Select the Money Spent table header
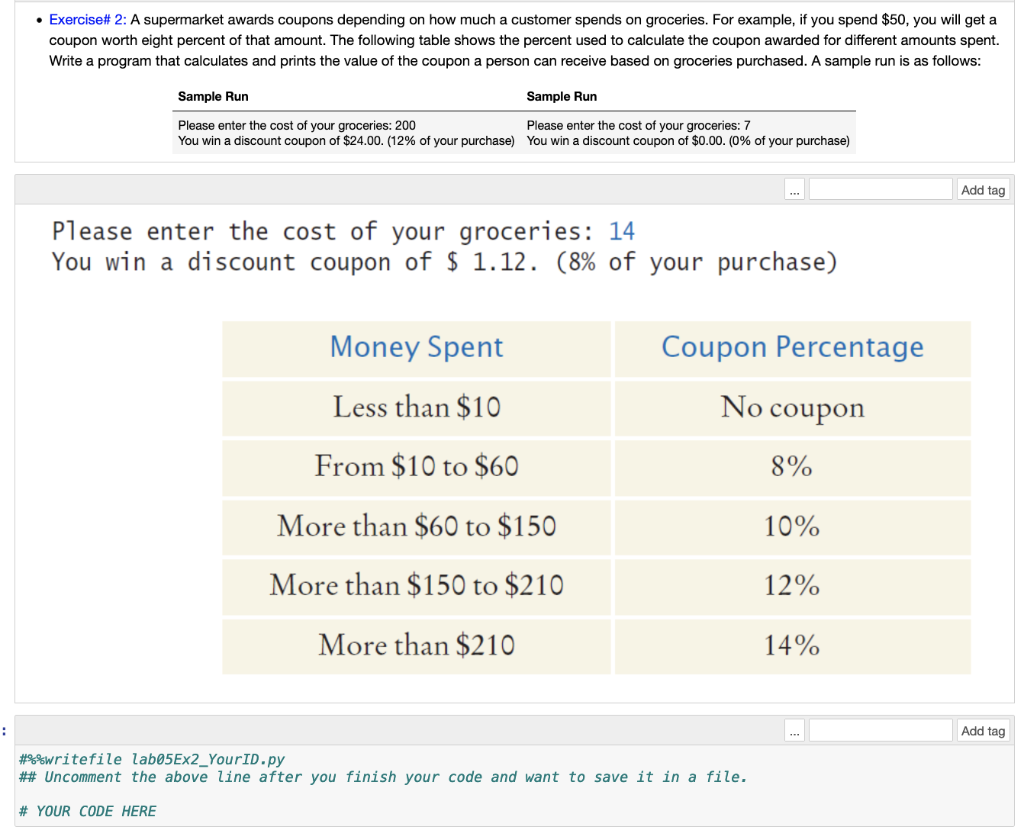 tap(416, 348)
